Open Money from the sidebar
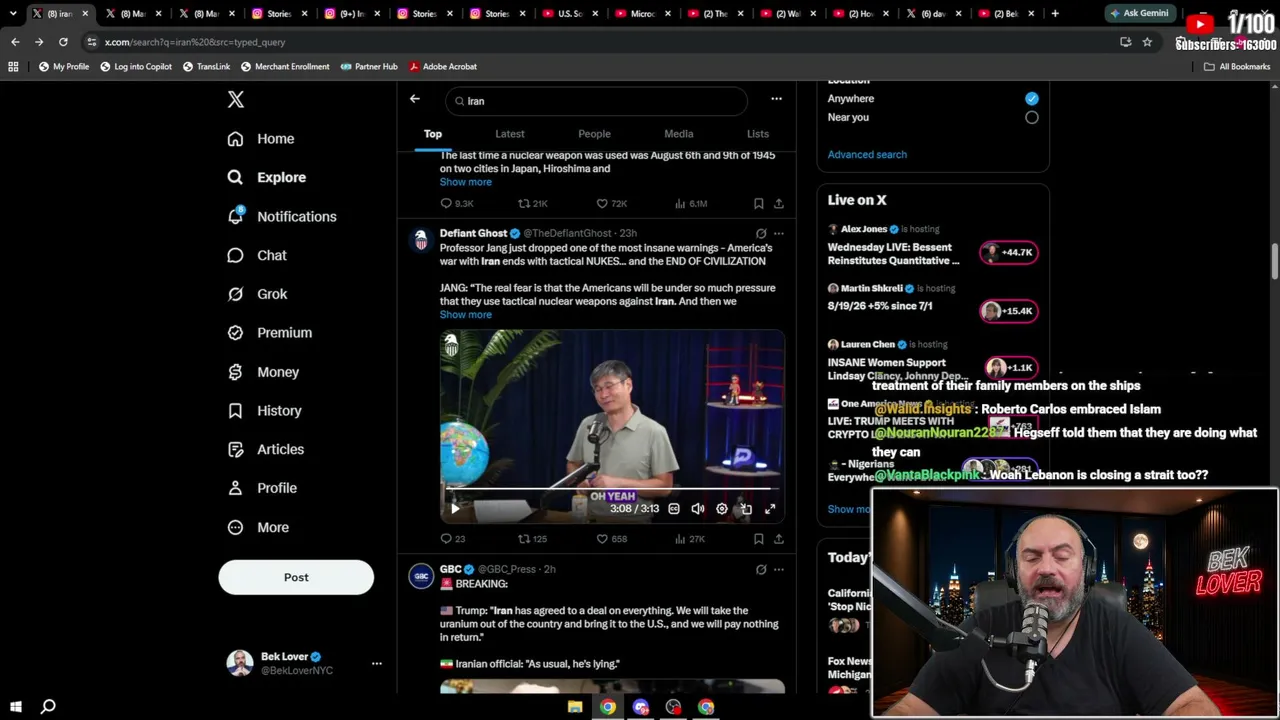This screenshot has width=1280, height=720. pos(264,372)
